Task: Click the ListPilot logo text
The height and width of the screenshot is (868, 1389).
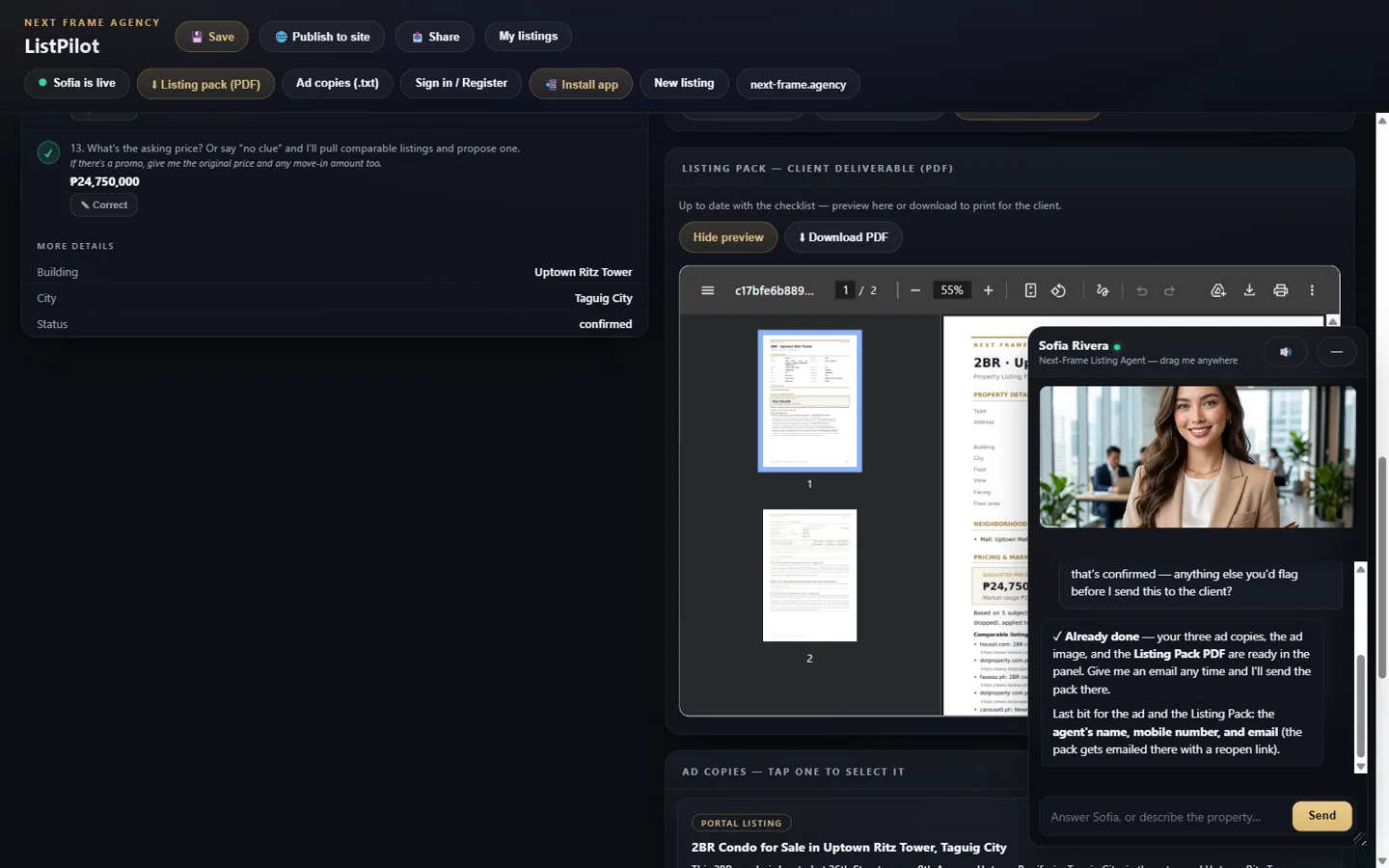Action: pyautogui.click(x=62, y=46)
